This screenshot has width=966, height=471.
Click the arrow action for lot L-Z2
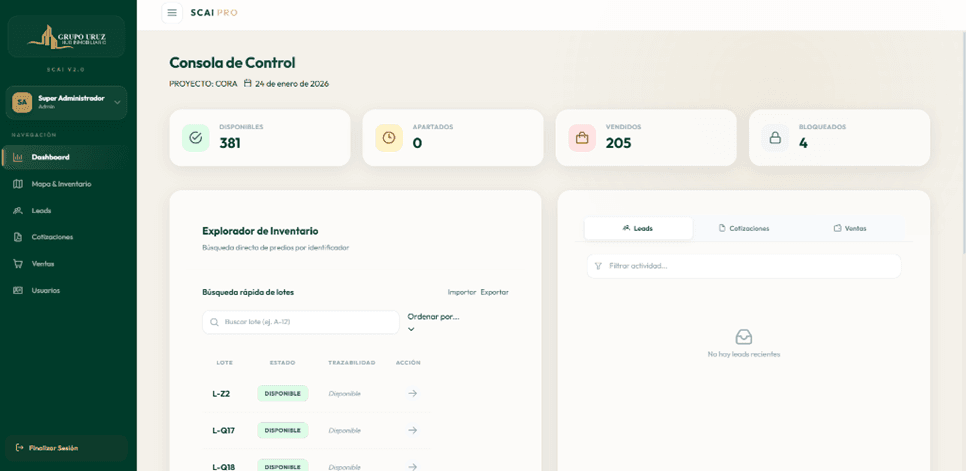click(412, 394)
